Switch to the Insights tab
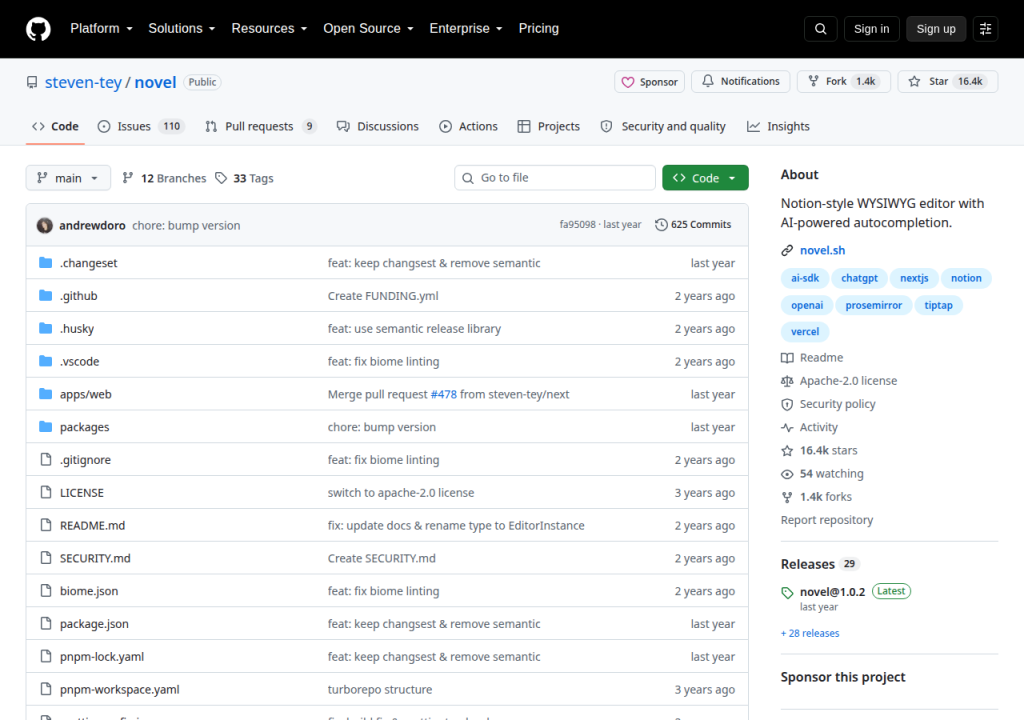 click(778, 126)
